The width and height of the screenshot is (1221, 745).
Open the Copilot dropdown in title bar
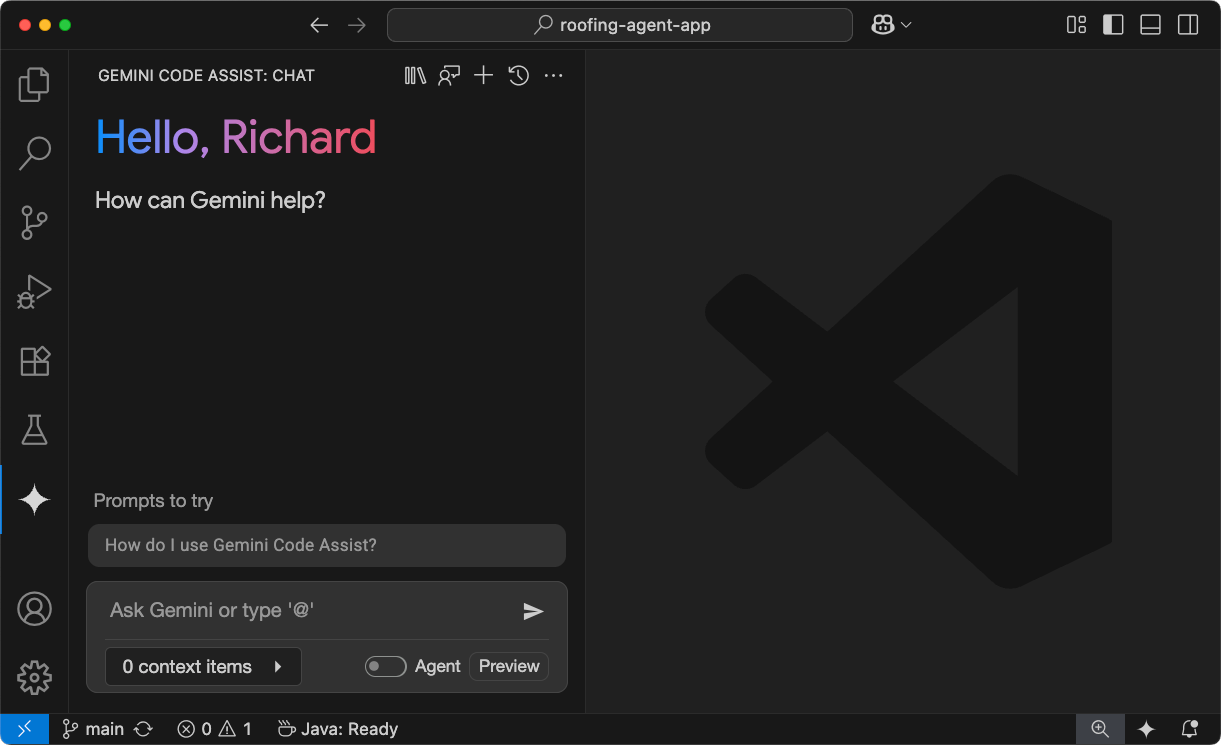891,25
